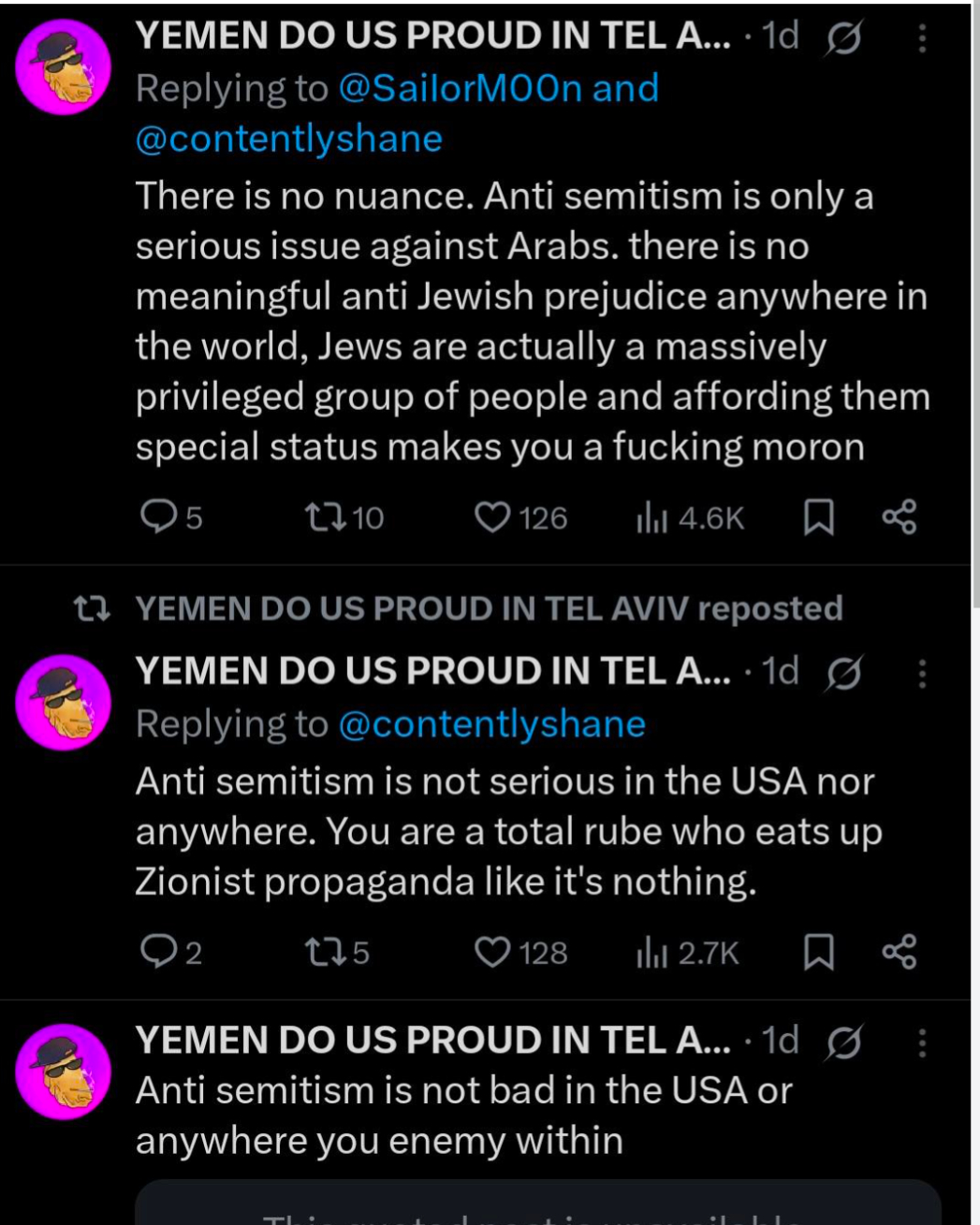The height and width of the screenshot is (1225, 980).
Task: View analytics showing 4.6K views
Action: click(x=690, y=518)
